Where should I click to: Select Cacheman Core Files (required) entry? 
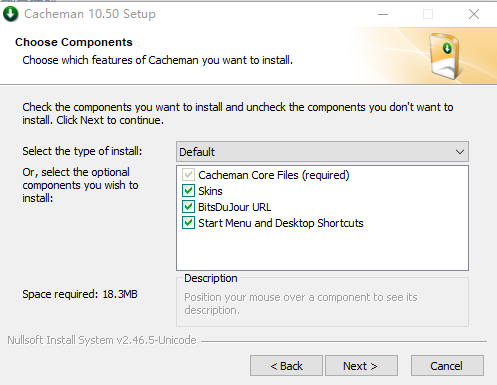tap(274, 175)
